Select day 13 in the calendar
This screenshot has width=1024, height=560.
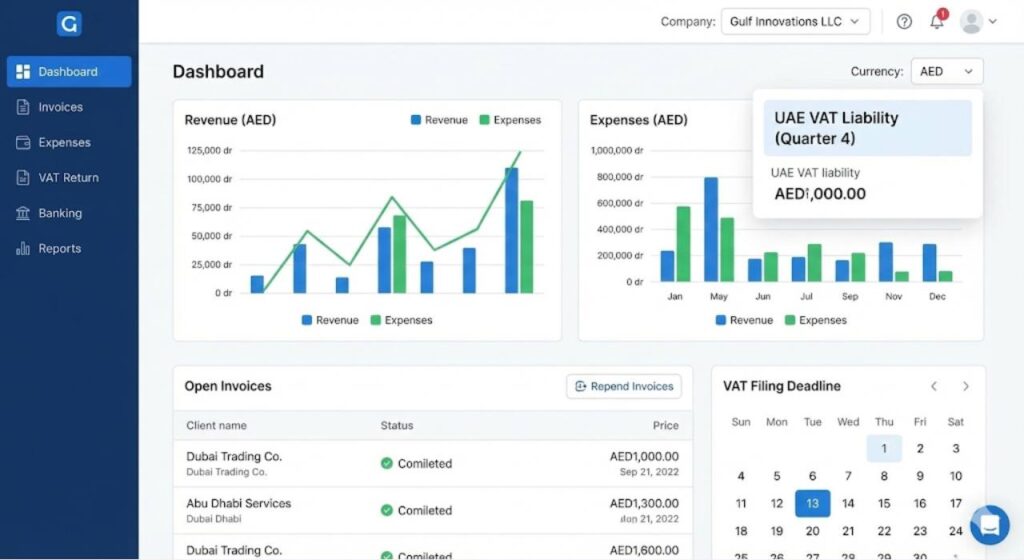(812, 503)
